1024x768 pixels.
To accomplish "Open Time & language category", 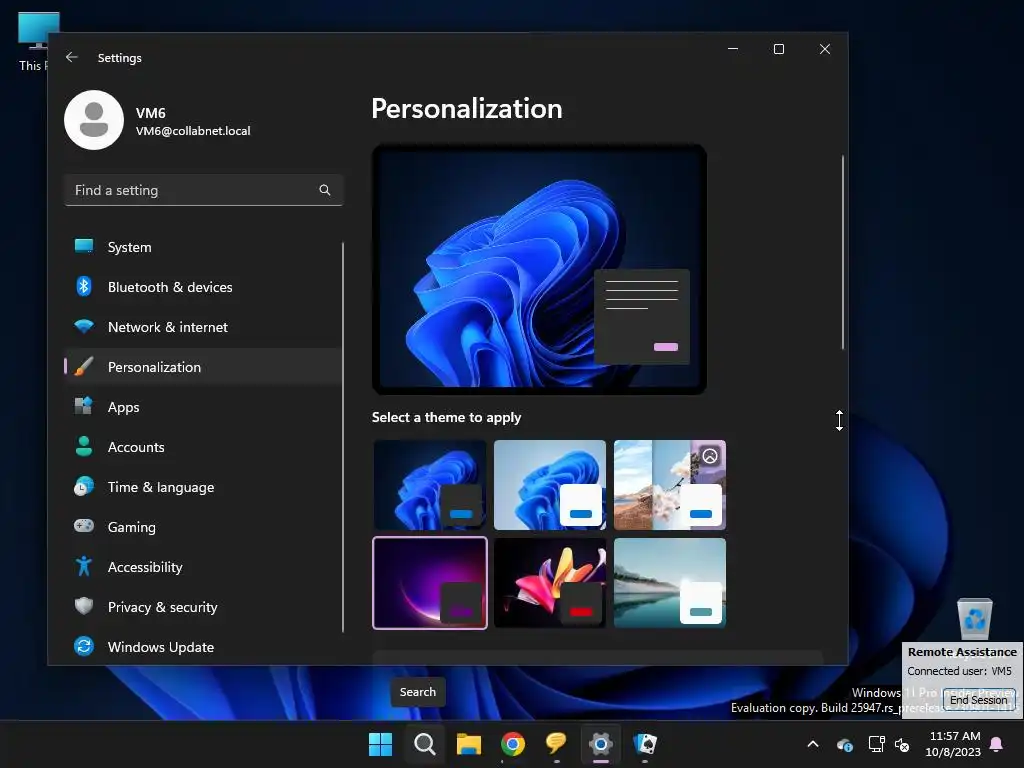I will click(x=203, y=487).
